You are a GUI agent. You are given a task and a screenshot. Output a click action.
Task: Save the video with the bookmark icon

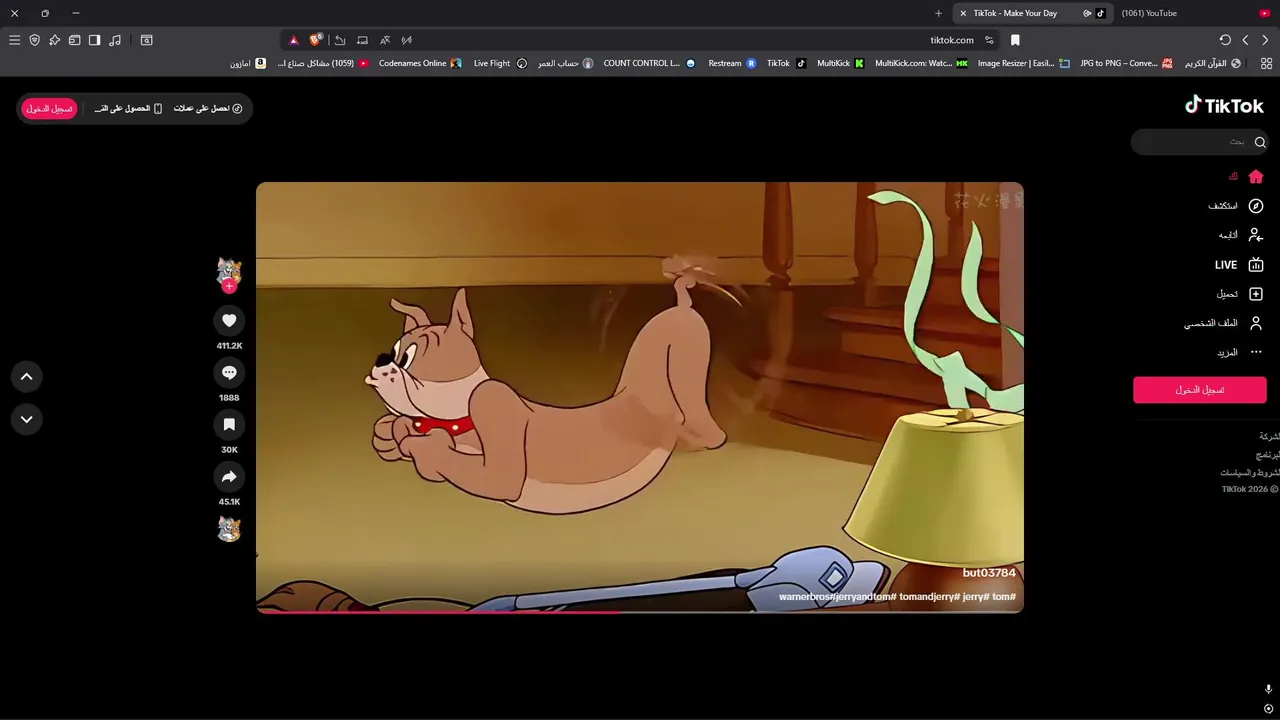coord(229,424)
